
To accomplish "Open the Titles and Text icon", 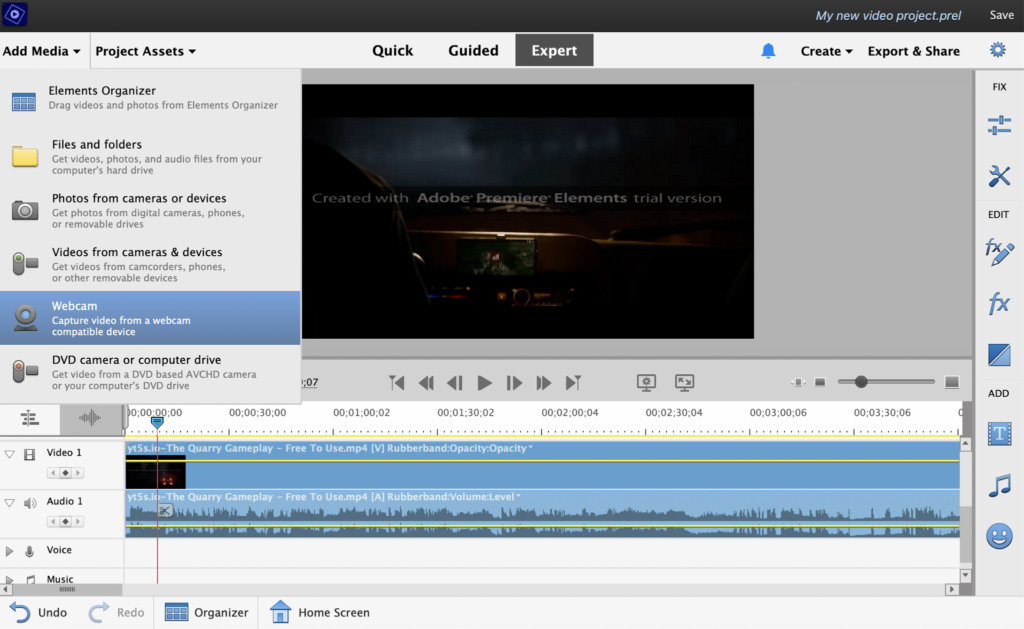I will (999, 433).
